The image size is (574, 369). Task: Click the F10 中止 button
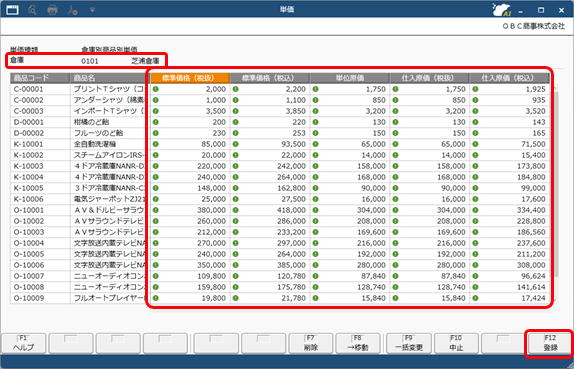point(456,343)
